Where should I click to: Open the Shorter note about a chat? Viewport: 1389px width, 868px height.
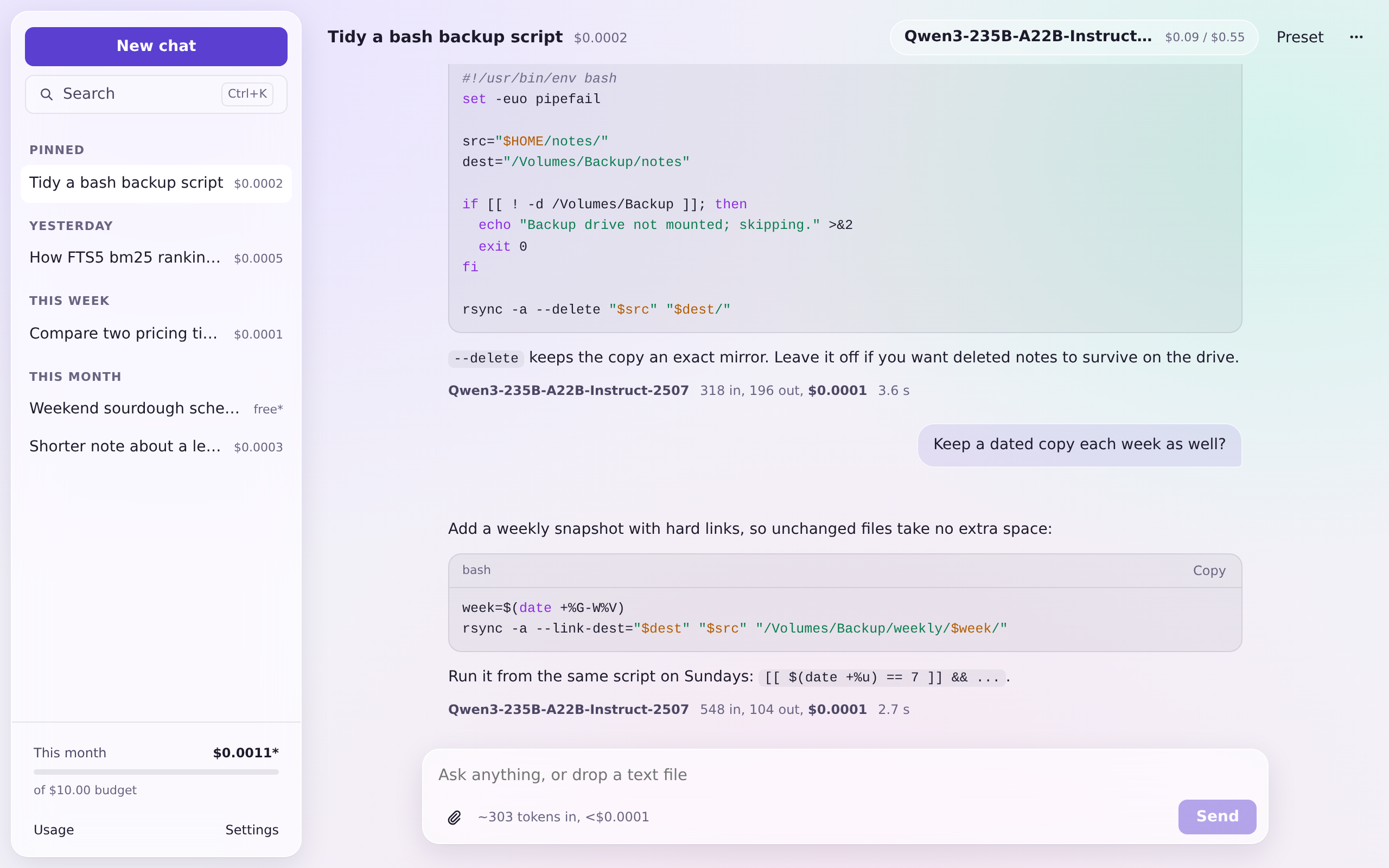[x=156, y=446]
